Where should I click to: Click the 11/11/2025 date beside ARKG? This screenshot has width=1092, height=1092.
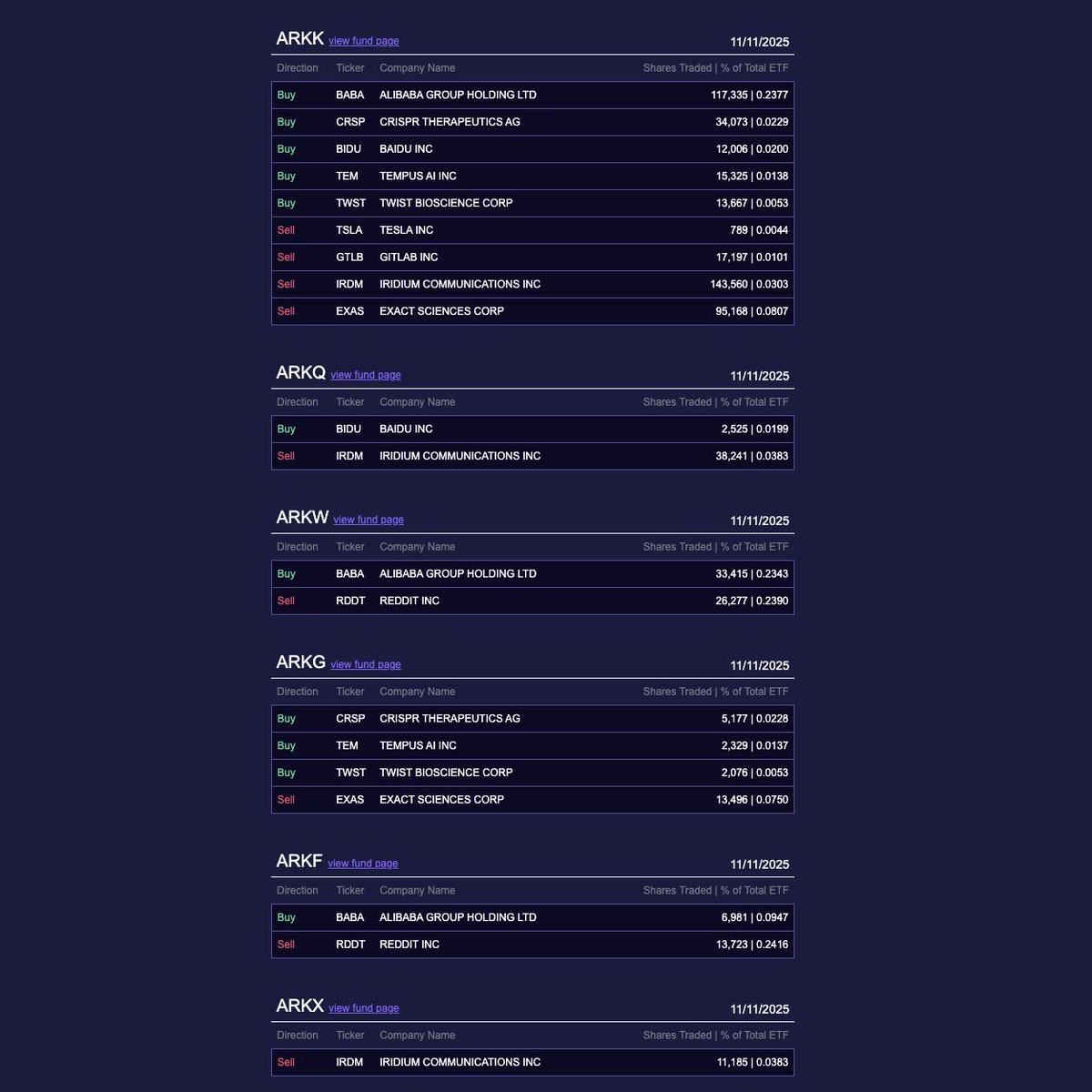coord(759,666)
